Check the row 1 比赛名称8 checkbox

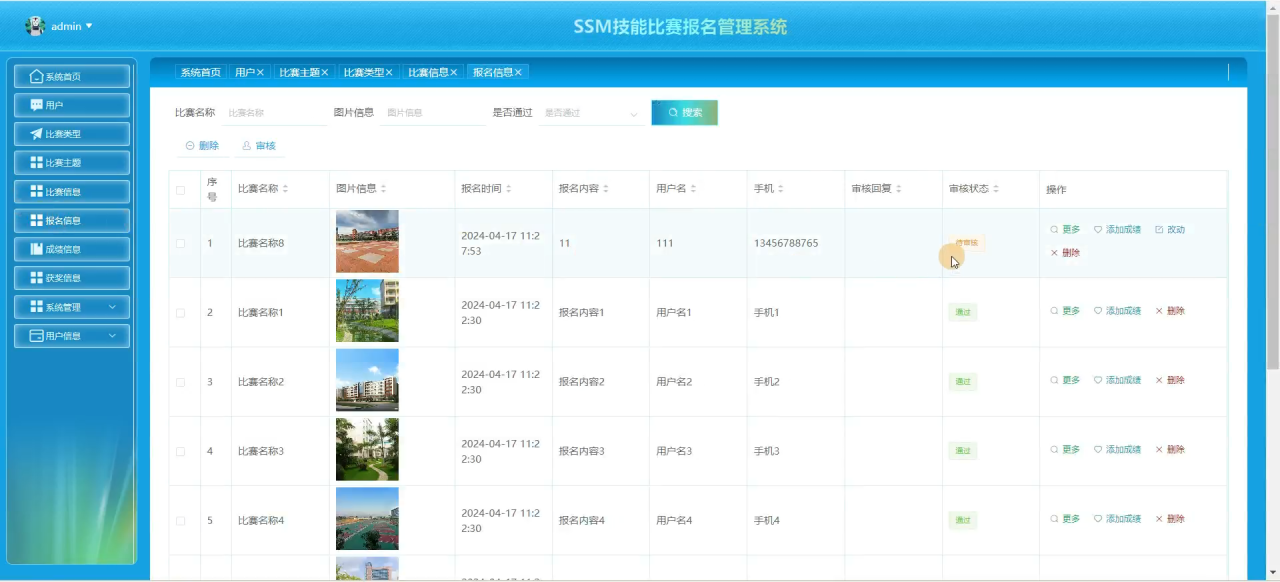[x=181, y=243]
